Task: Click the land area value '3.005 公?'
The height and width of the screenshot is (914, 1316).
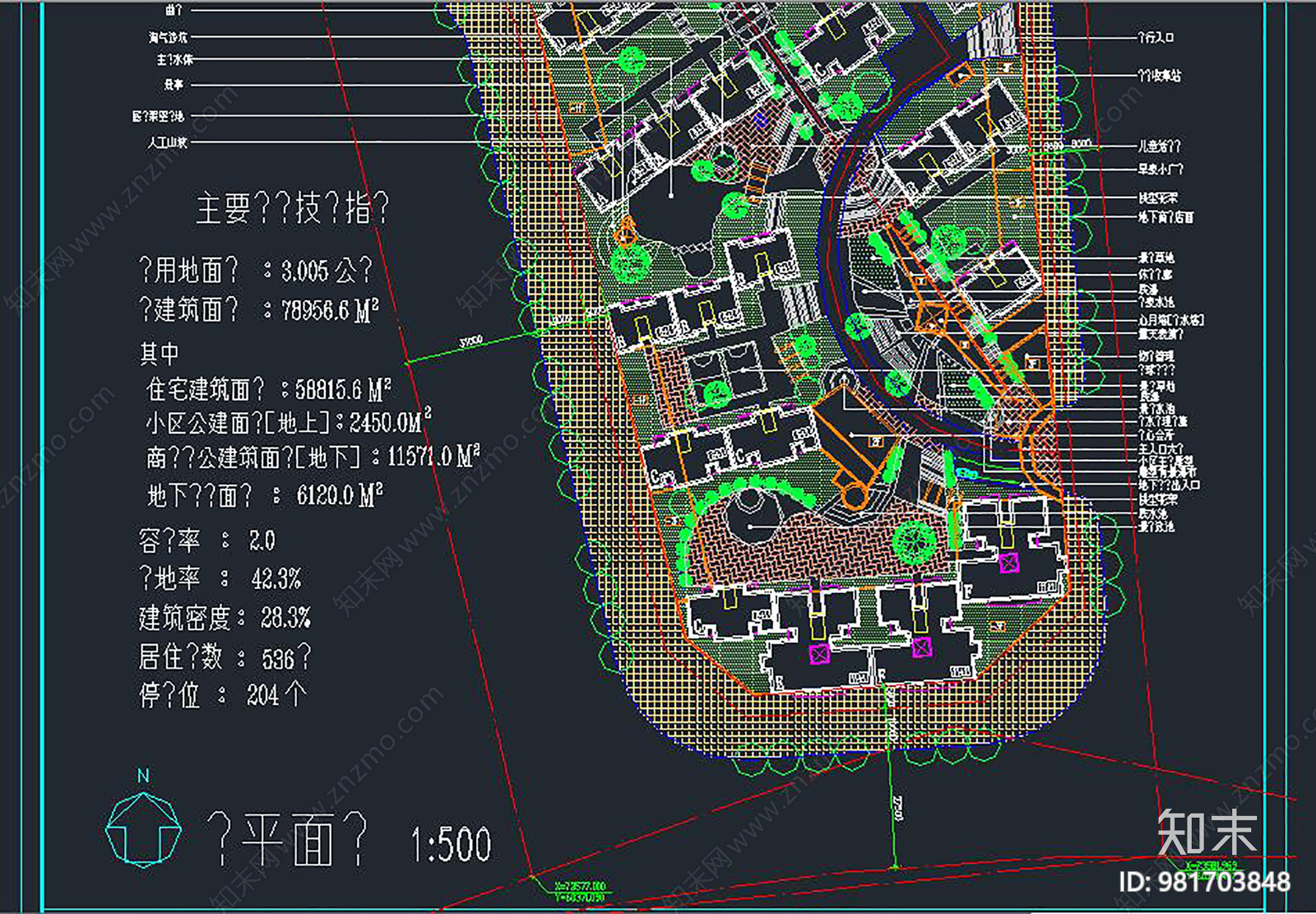Action: coord(327,270)
